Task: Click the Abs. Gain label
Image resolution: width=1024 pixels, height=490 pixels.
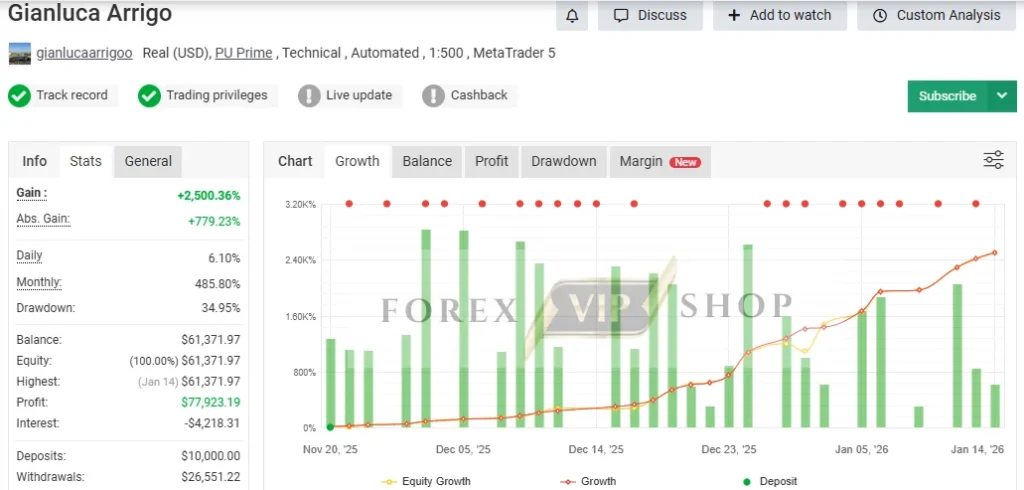Action: 43,219
